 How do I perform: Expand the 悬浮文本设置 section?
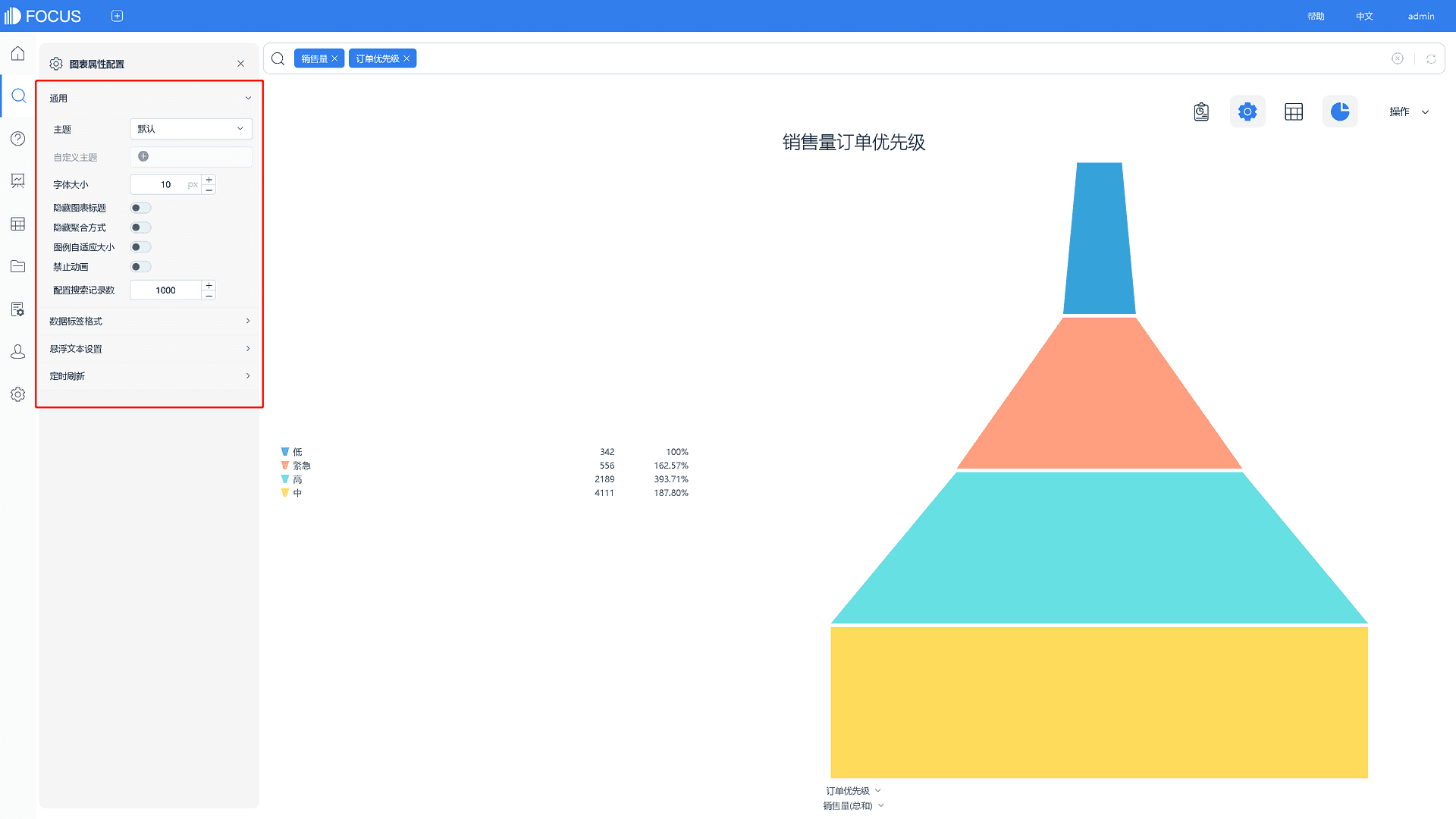149,348
